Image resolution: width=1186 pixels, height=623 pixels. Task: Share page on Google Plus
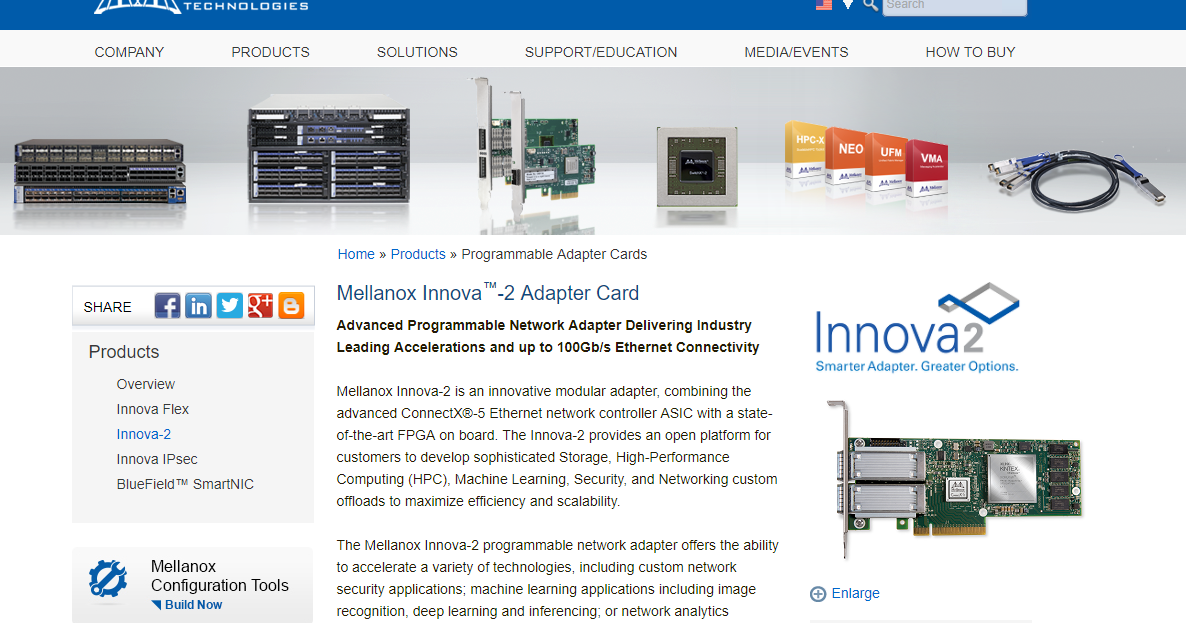(260, 305)
